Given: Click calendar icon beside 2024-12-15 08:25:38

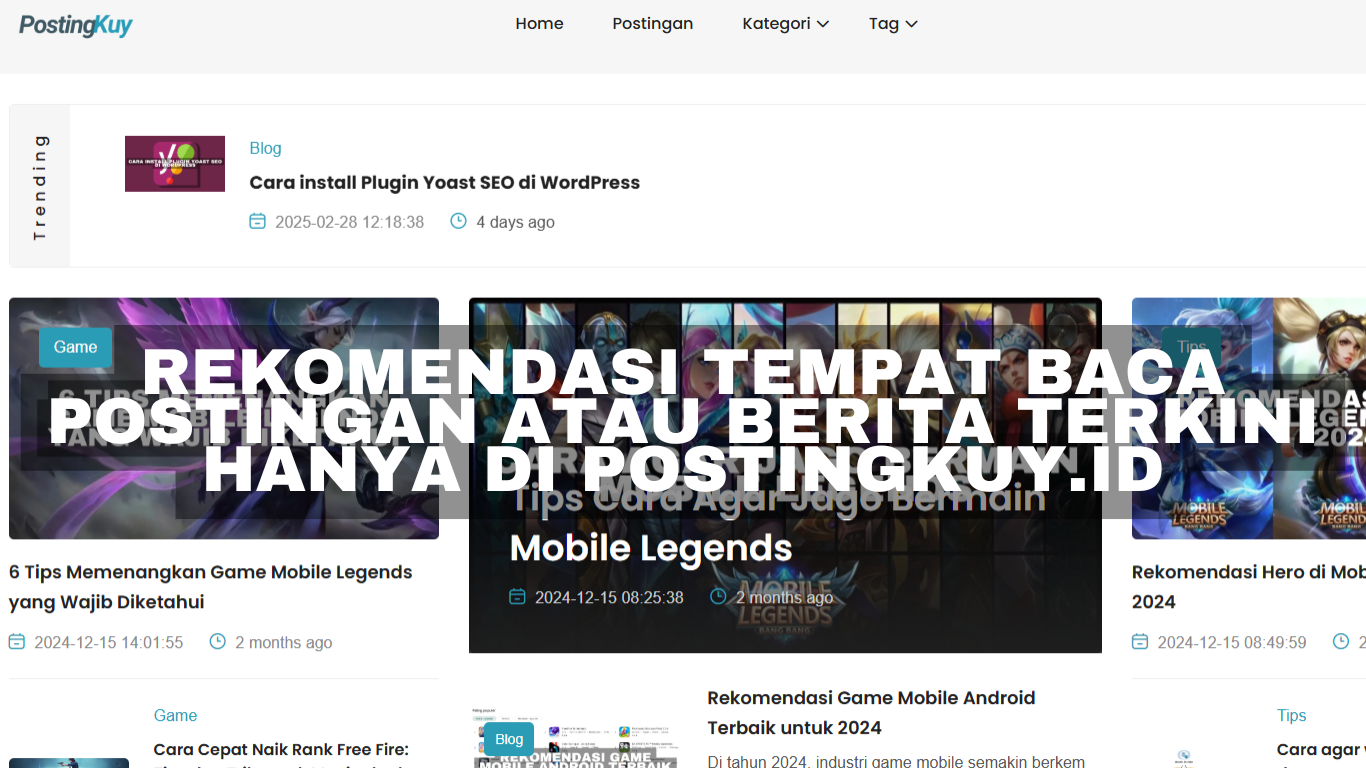Looking at the screenshot, I should tap(517, 597).
